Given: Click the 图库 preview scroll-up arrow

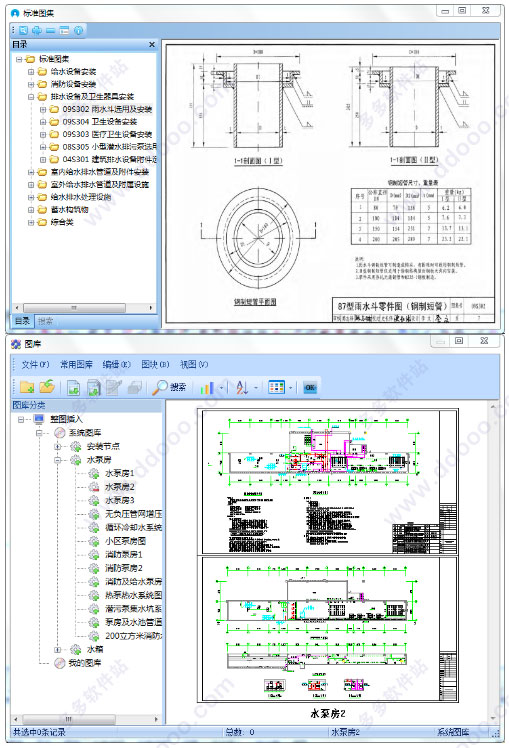Looking at the screenshot, I should click(493, 406).
